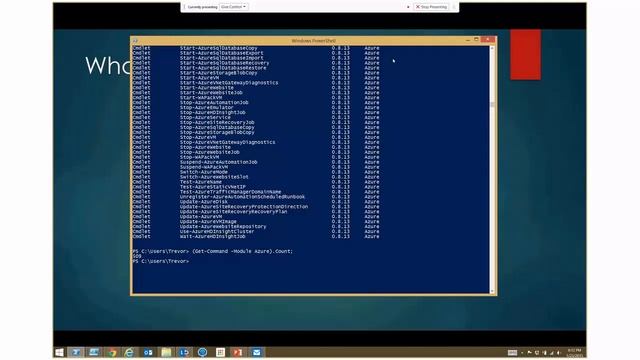Click the Suspend-AzureAutomationJob row
Image resolution: width=640 pixels, height=360 pixels.
pyautogui.click(x=256, y=162)
